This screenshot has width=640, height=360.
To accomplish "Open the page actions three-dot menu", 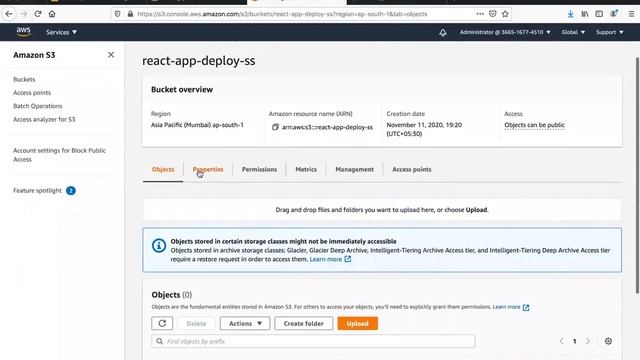I will (x=480, y=14).
